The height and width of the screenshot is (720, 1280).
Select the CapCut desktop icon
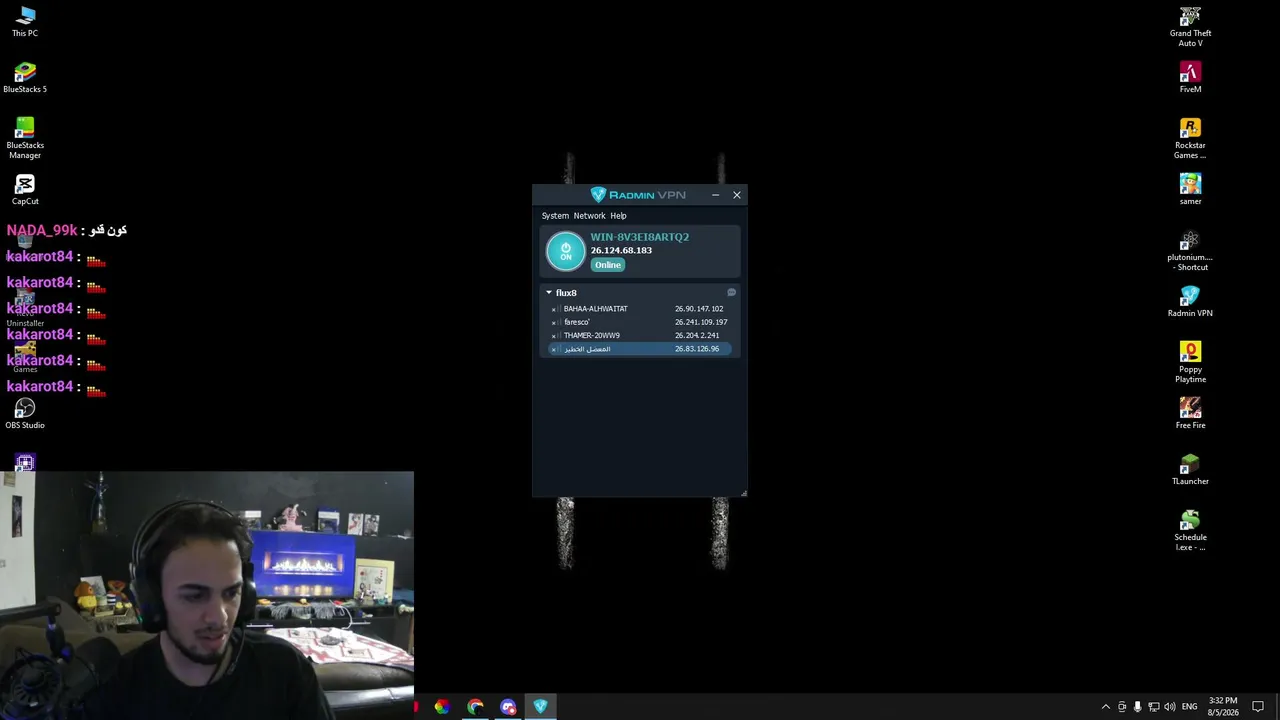tap(25, 190)
